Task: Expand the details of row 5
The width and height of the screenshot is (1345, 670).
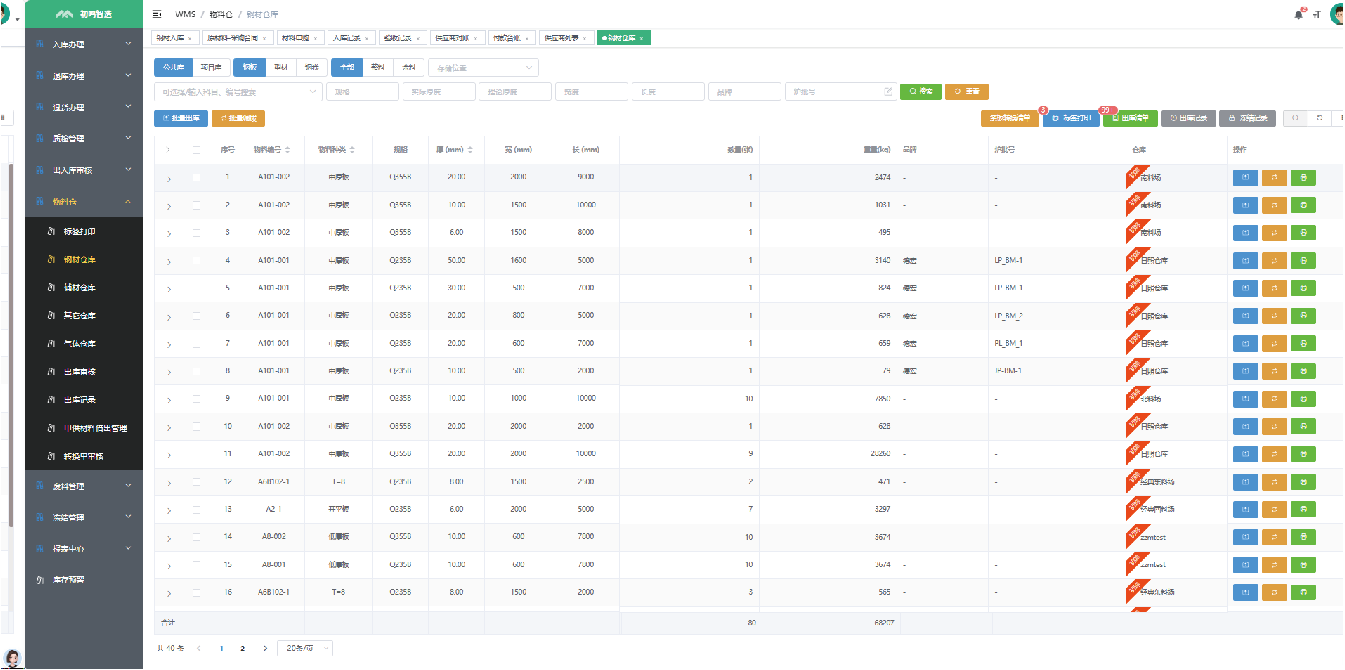Action: [x=169, y=288]
